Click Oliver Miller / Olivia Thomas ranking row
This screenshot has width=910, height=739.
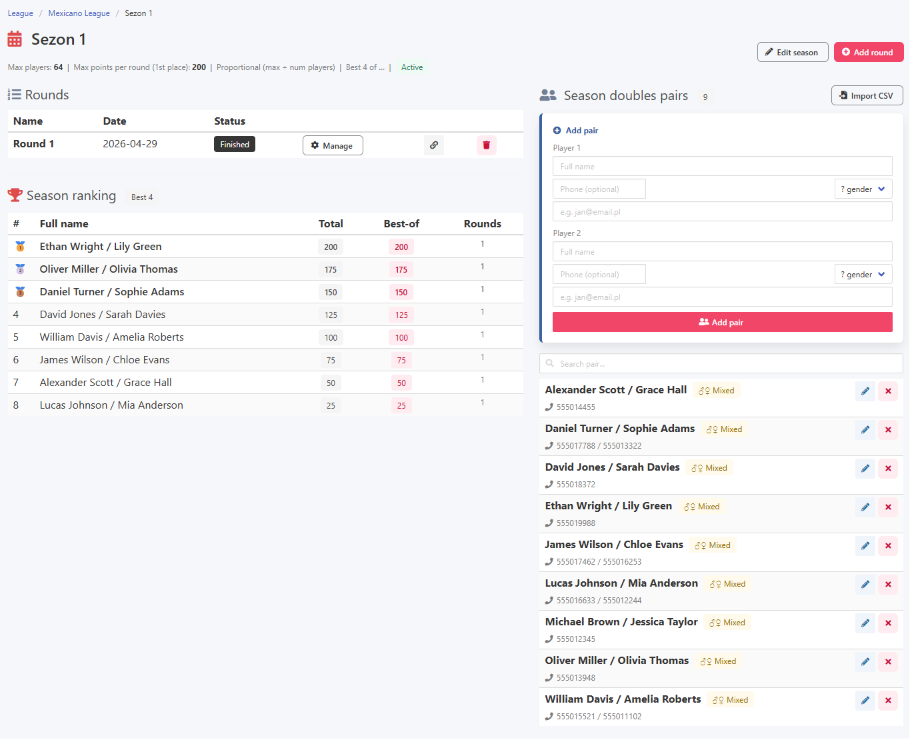pyautogui.click(x=265, y=269)
